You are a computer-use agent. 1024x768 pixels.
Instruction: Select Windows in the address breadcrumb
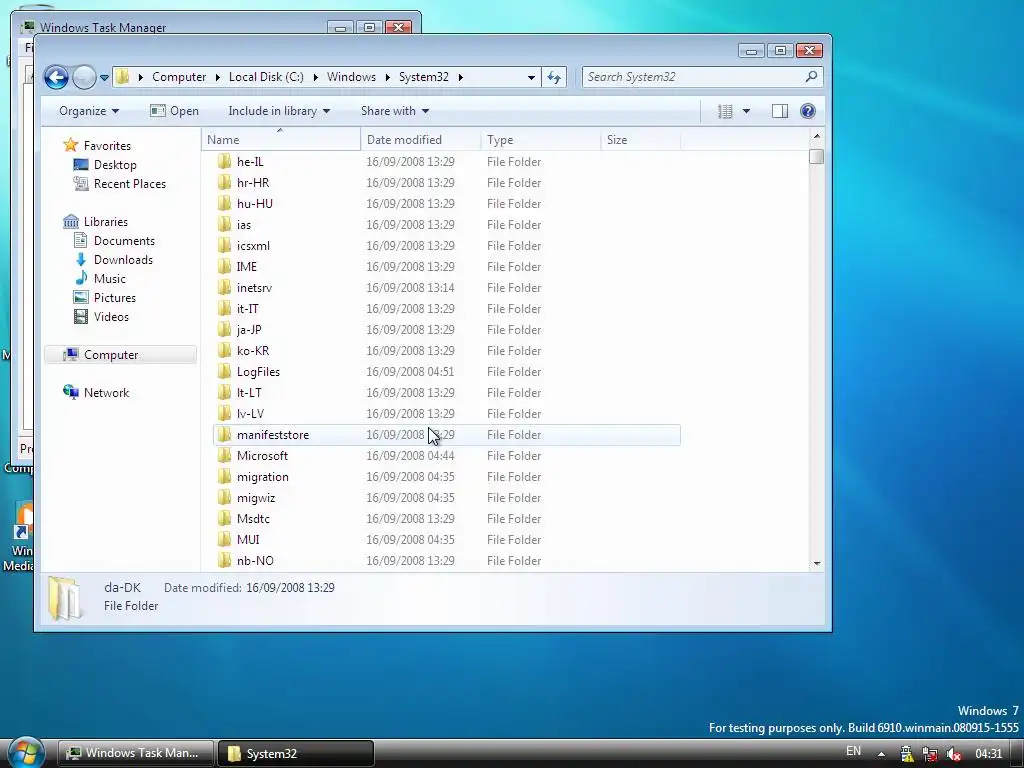pos(351,77)
